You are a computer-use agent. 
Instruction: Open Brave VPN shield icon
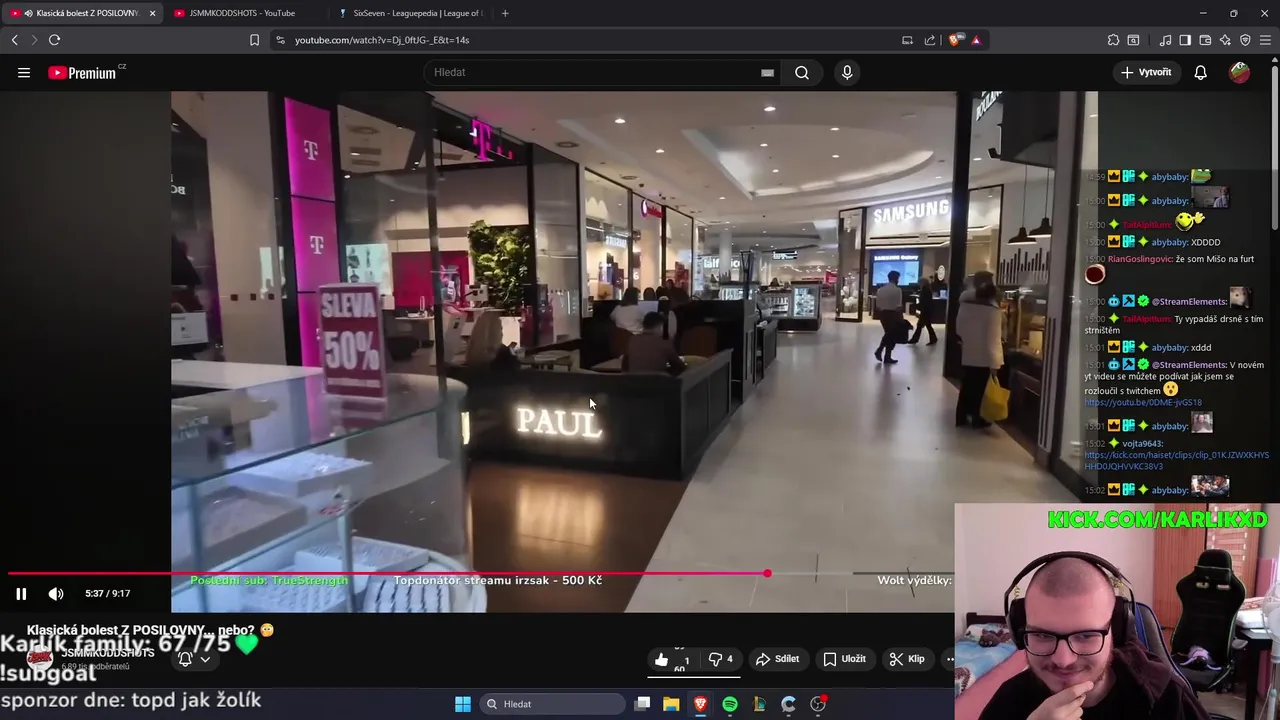click(x=1245, y=40)
